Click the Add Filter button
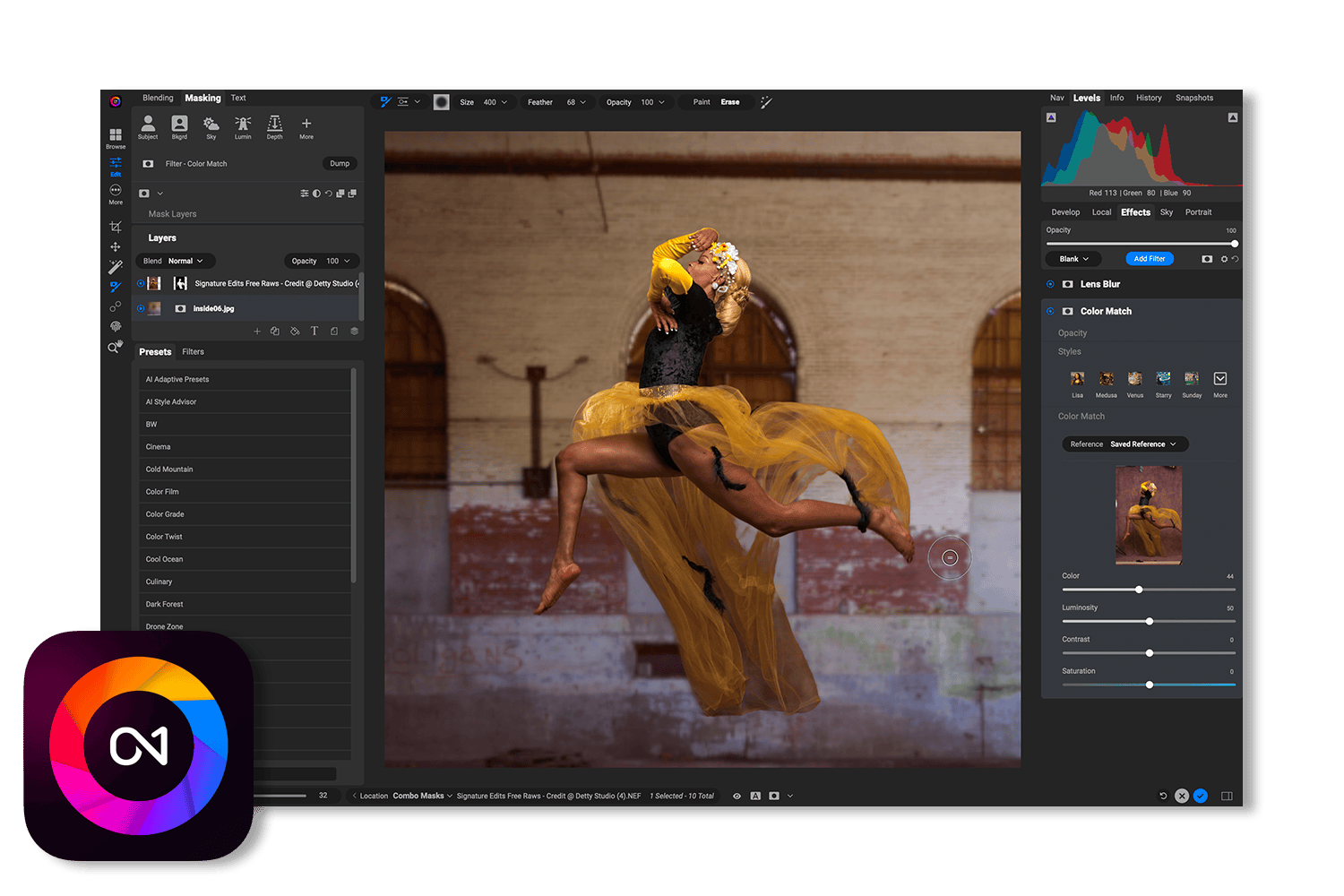The image size is (1344, 896). point(1149,259)
